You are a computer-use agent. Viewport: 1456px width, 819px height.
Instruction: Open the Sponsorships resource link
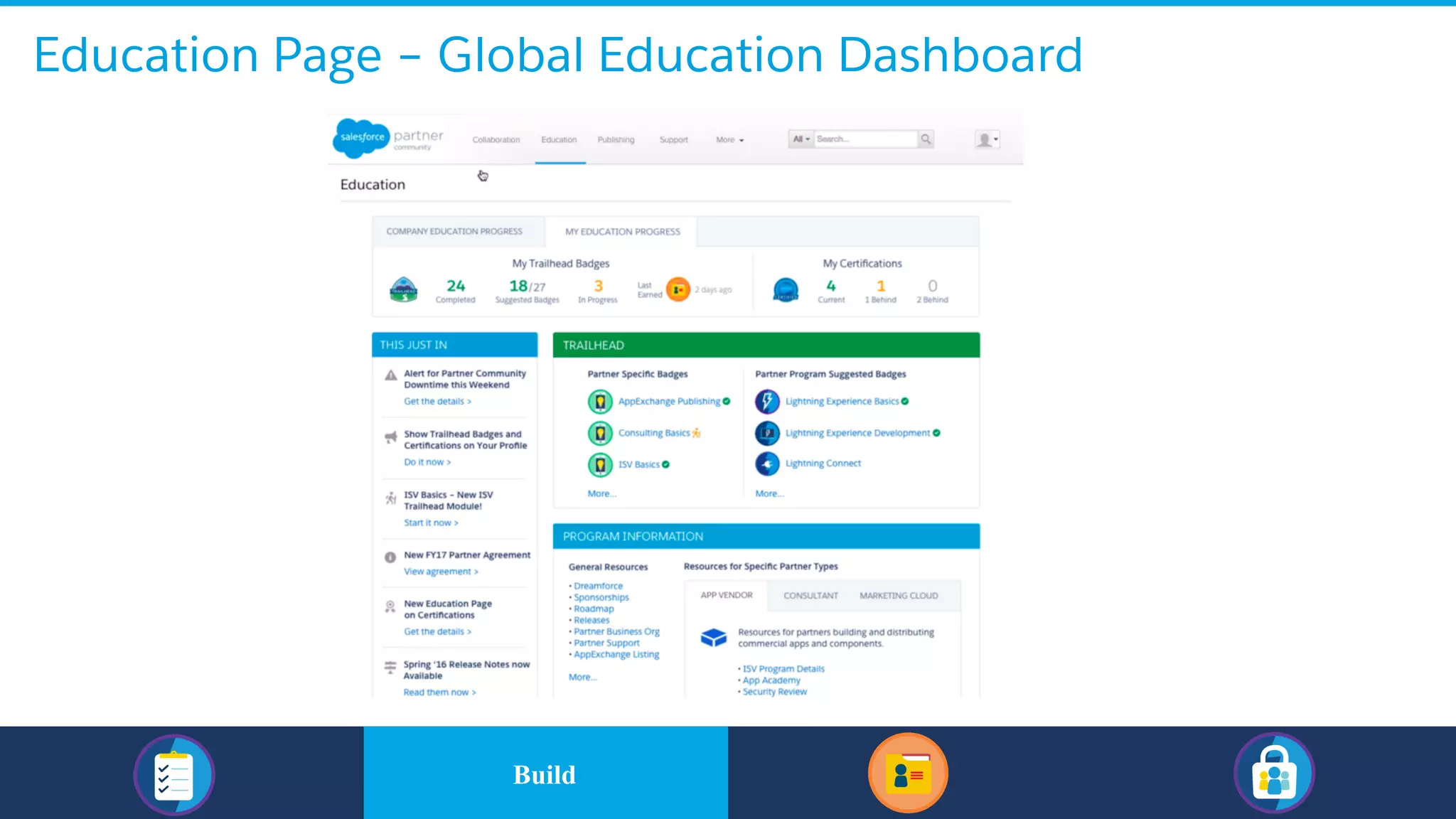pyautogui.click(x=601, y=598)
